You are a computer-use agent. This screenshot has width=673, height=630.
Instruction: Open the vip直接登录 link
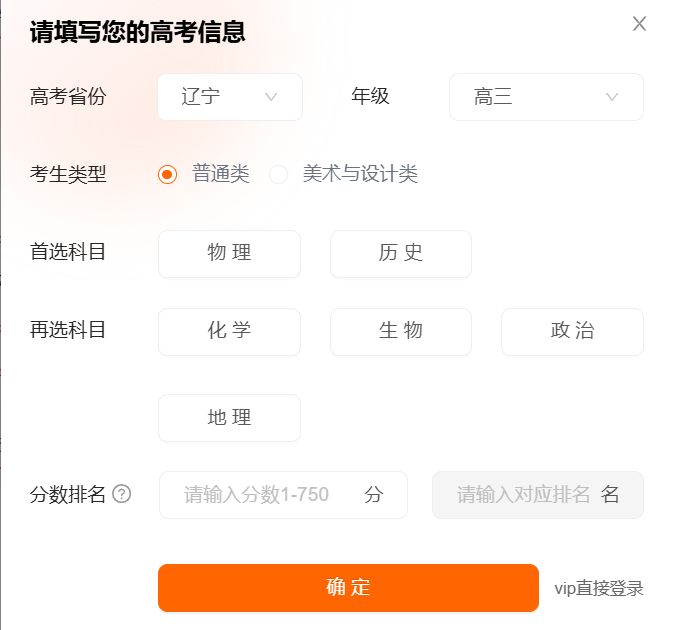[x=599, y=588]
